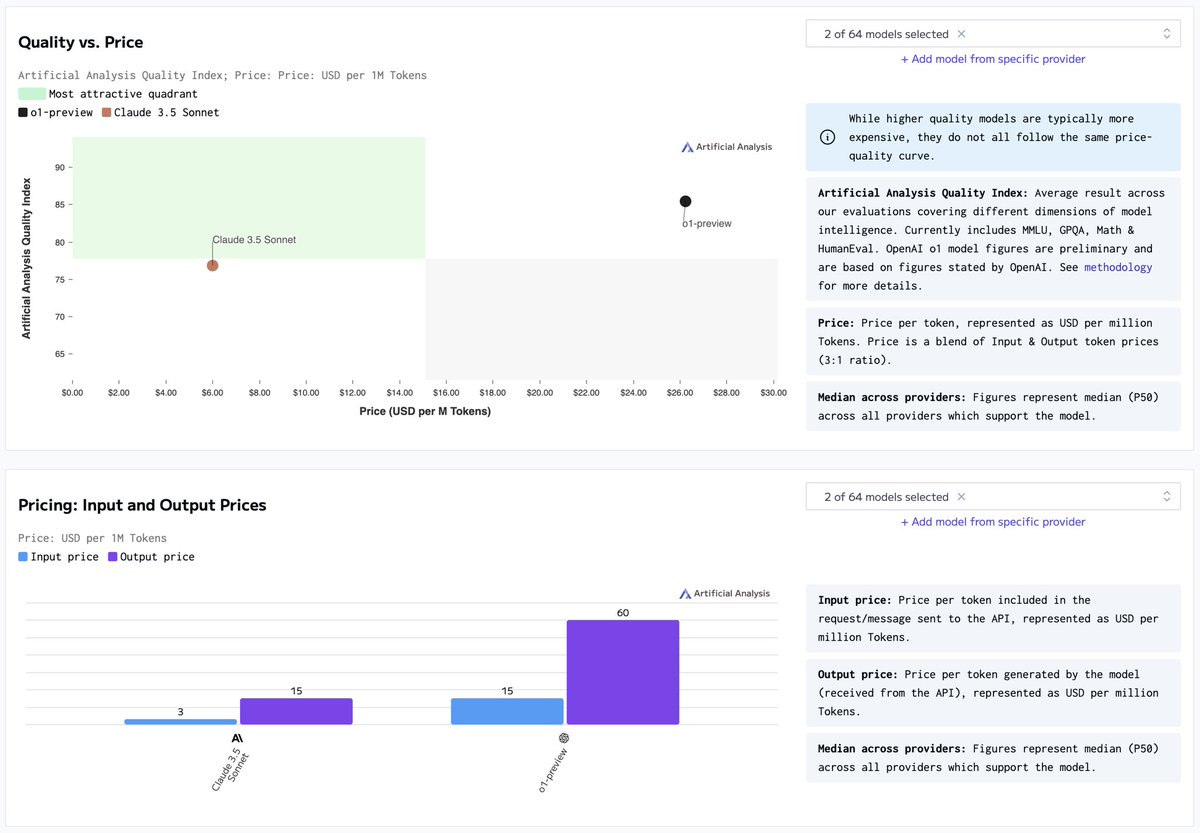
Task: Click the 'Price: USD per 1M Tokens' subtitle
Action: click(x=93, y=538)
